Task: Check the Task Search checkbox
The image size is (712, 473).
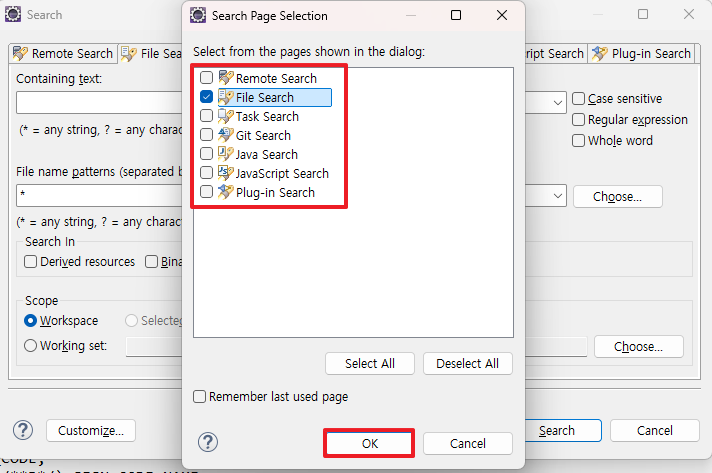Action: (x=207, y=116)
